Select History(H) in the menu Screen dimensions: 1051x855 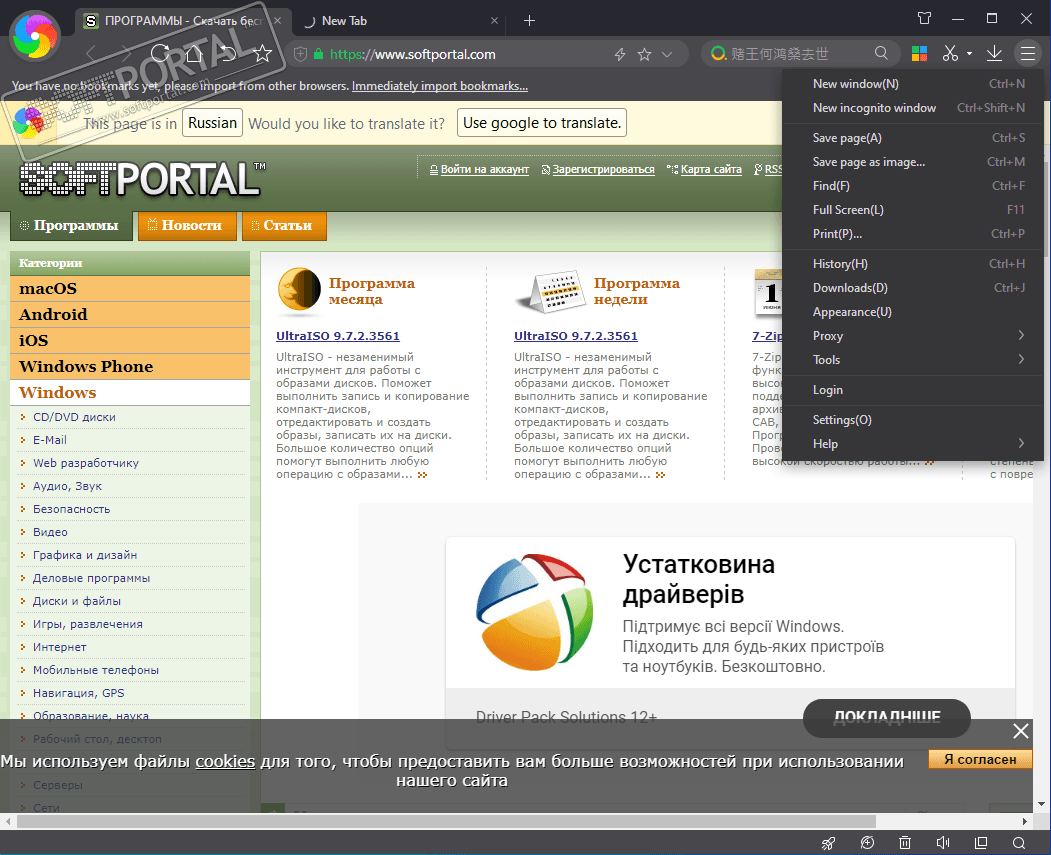pos(912,264)
